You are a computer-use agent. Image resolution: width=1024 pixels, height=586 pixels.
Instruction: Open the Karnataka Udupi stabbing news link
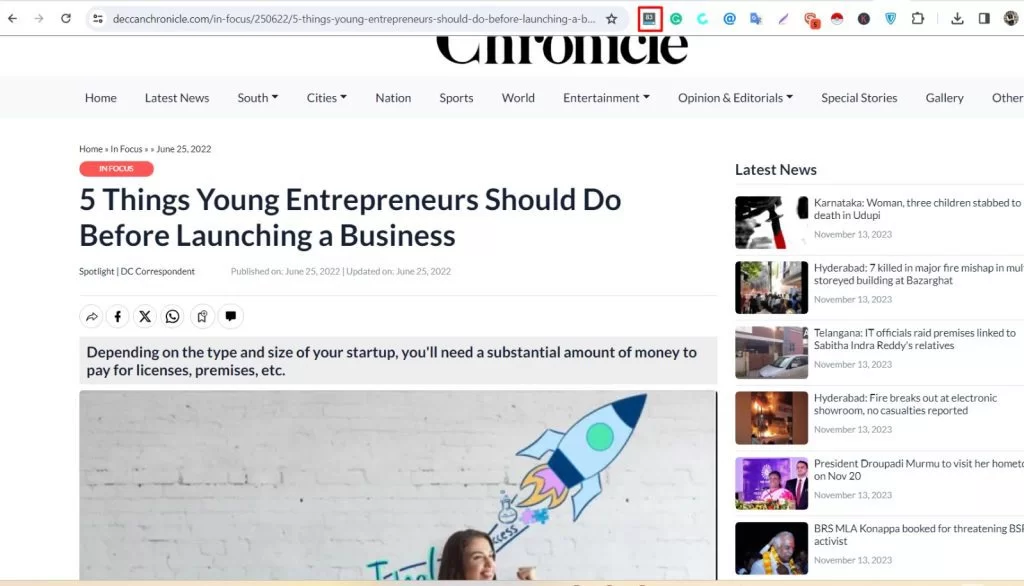917,209
